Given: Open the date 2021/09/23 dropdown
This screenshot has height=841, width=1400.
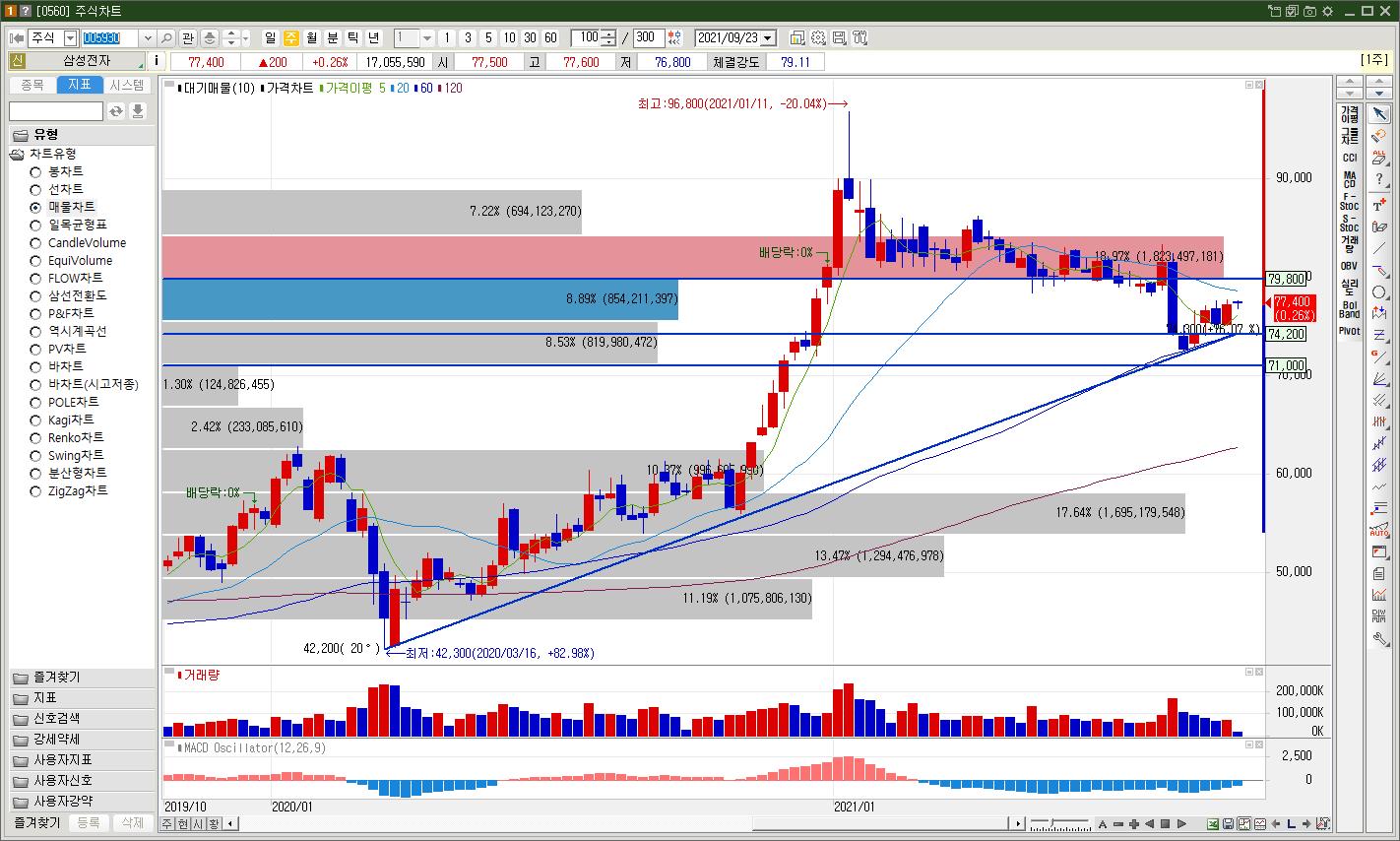Looking at the screenshot, I should tap(768, 38).
